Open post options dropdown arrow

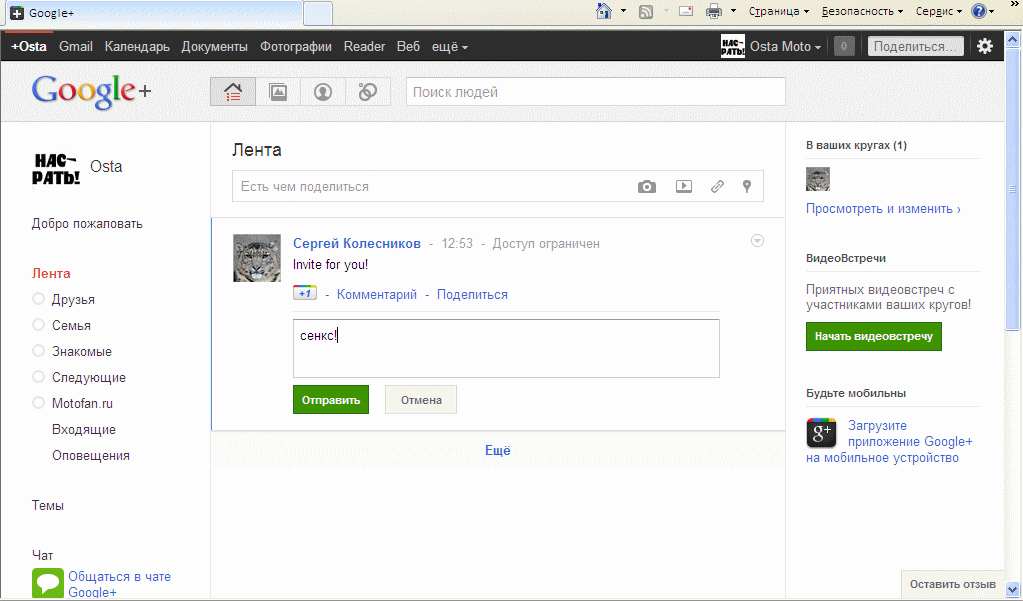tap(757, 241)
